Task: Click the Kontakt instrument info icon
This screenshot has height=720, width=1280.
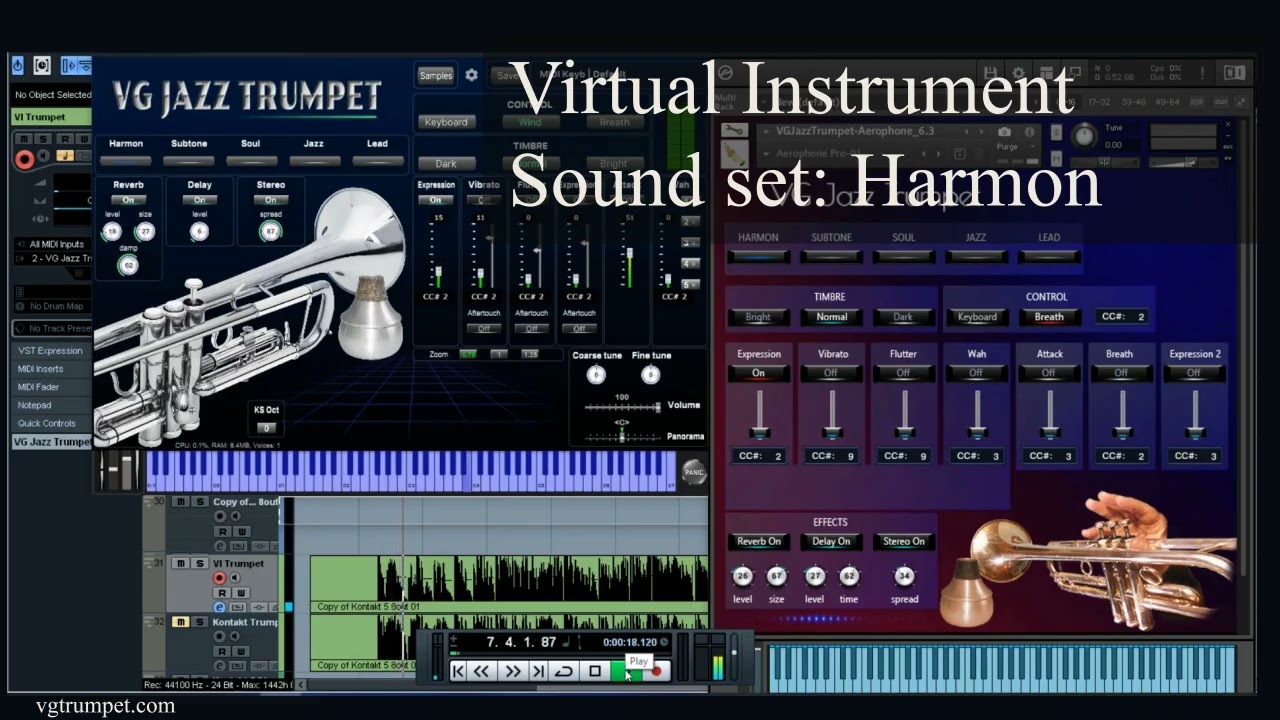Action: pos(1028,131)
